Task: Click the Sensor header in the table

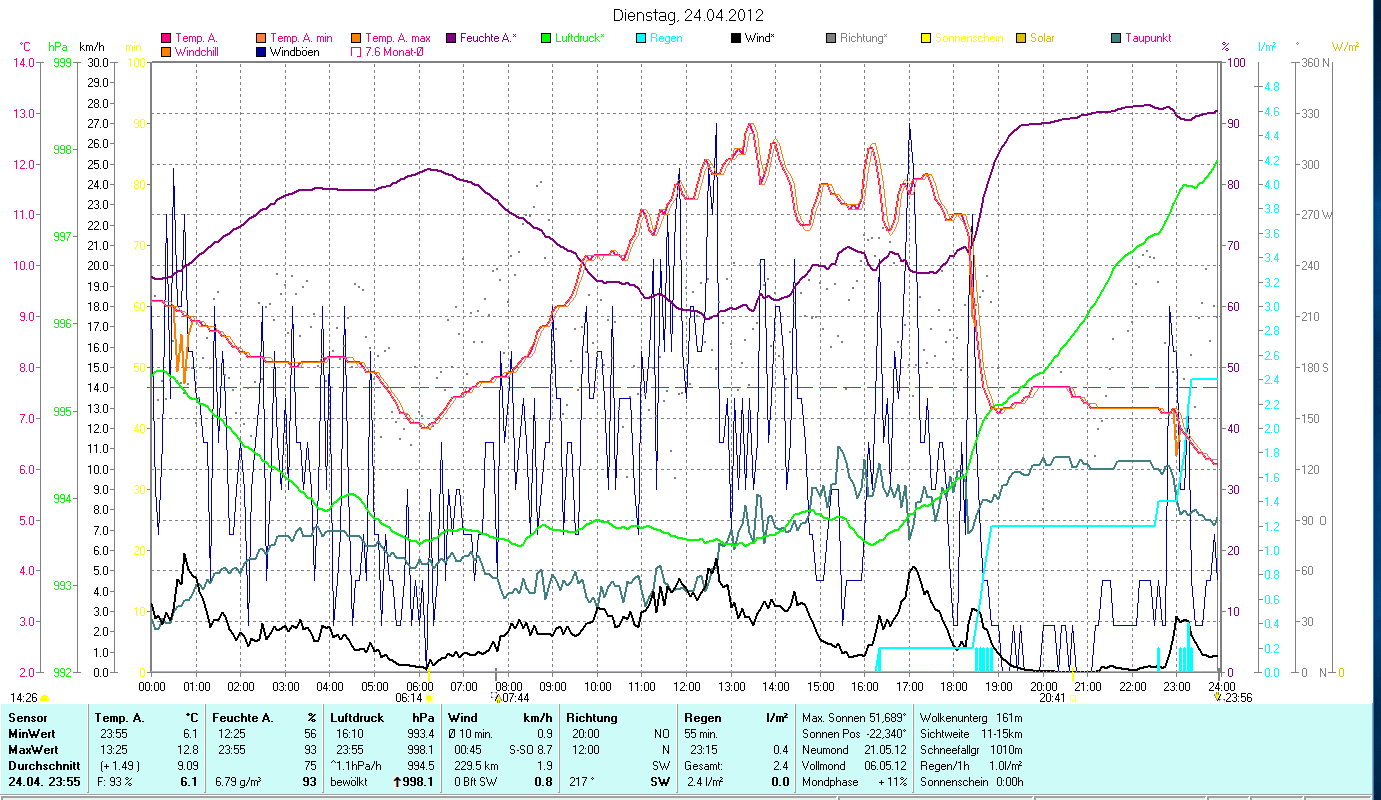Action: tap(26, 718)
